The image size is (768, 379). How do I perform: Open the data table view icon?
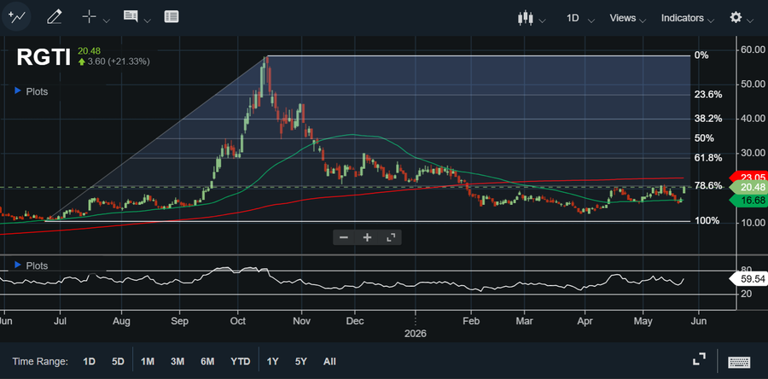171,17
